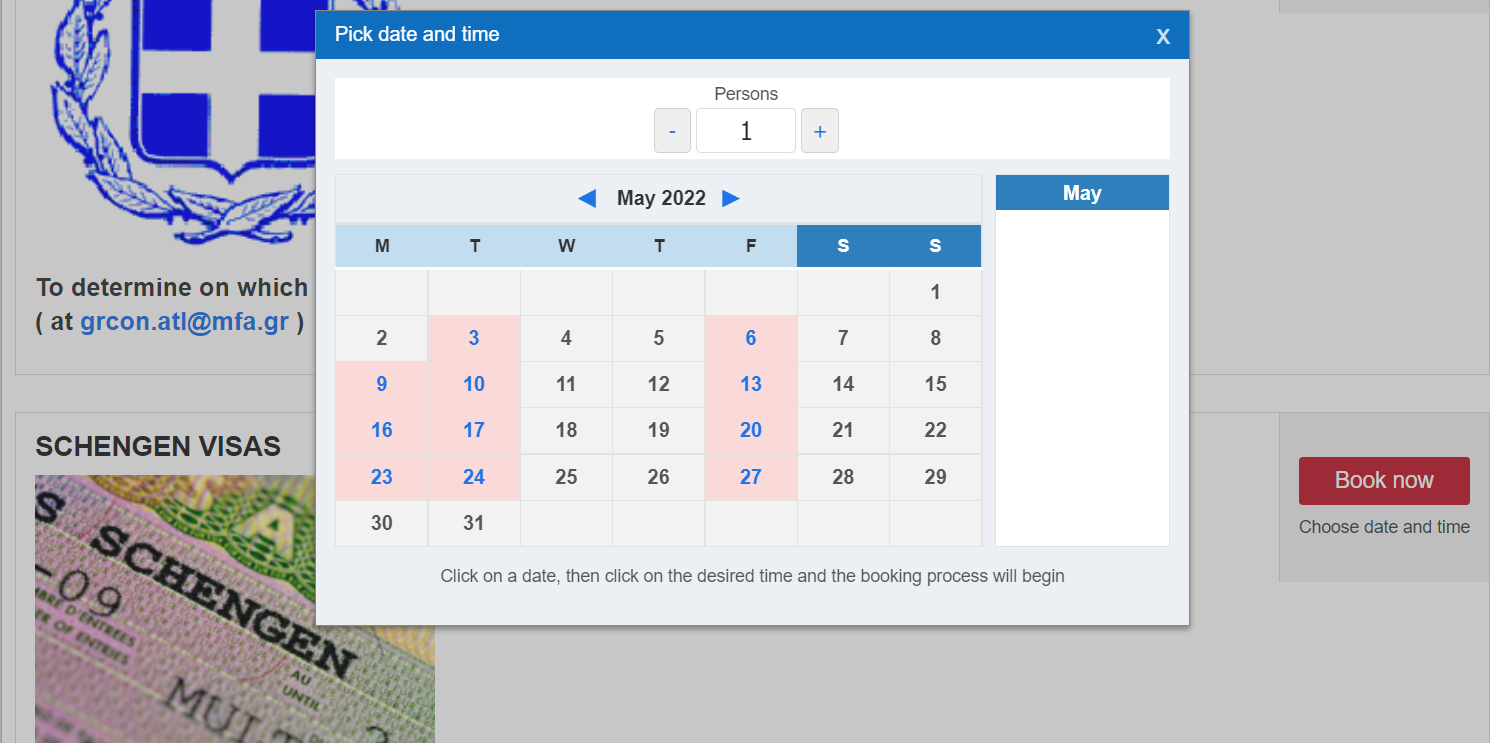Select Friday May 27
This screenshot has height=743, width=1490.
(x=751, y=477)
